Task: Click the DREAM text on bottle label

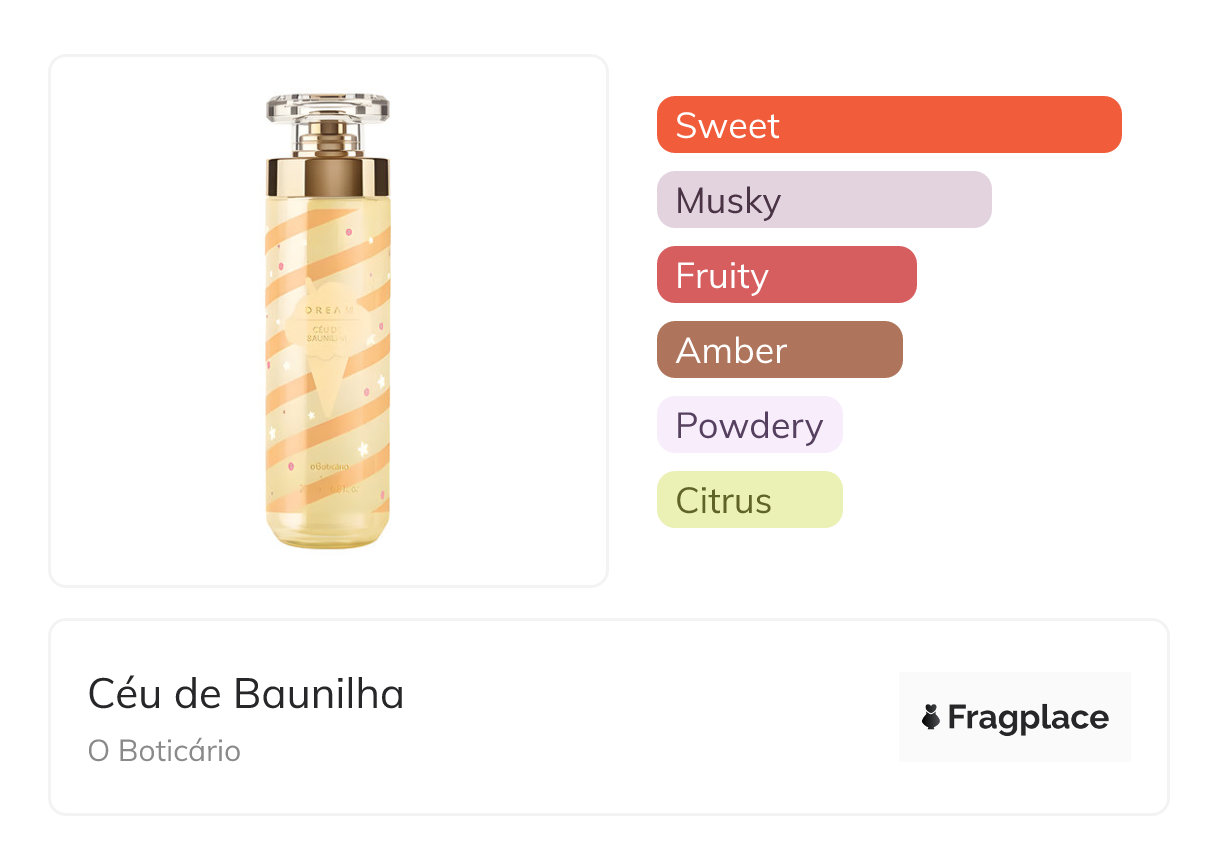Action: (x=328, y=311)
